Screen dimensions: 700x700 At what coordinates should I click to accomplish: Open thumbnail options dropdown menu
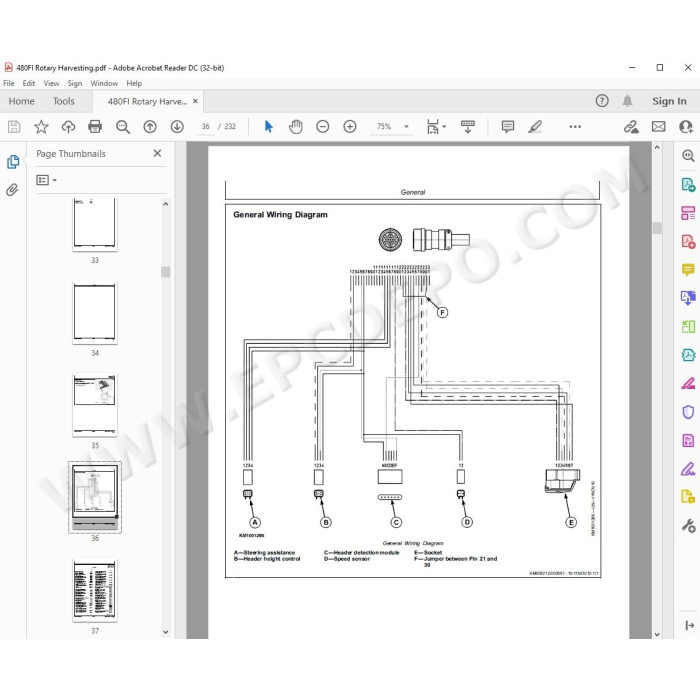click(46, 180)
